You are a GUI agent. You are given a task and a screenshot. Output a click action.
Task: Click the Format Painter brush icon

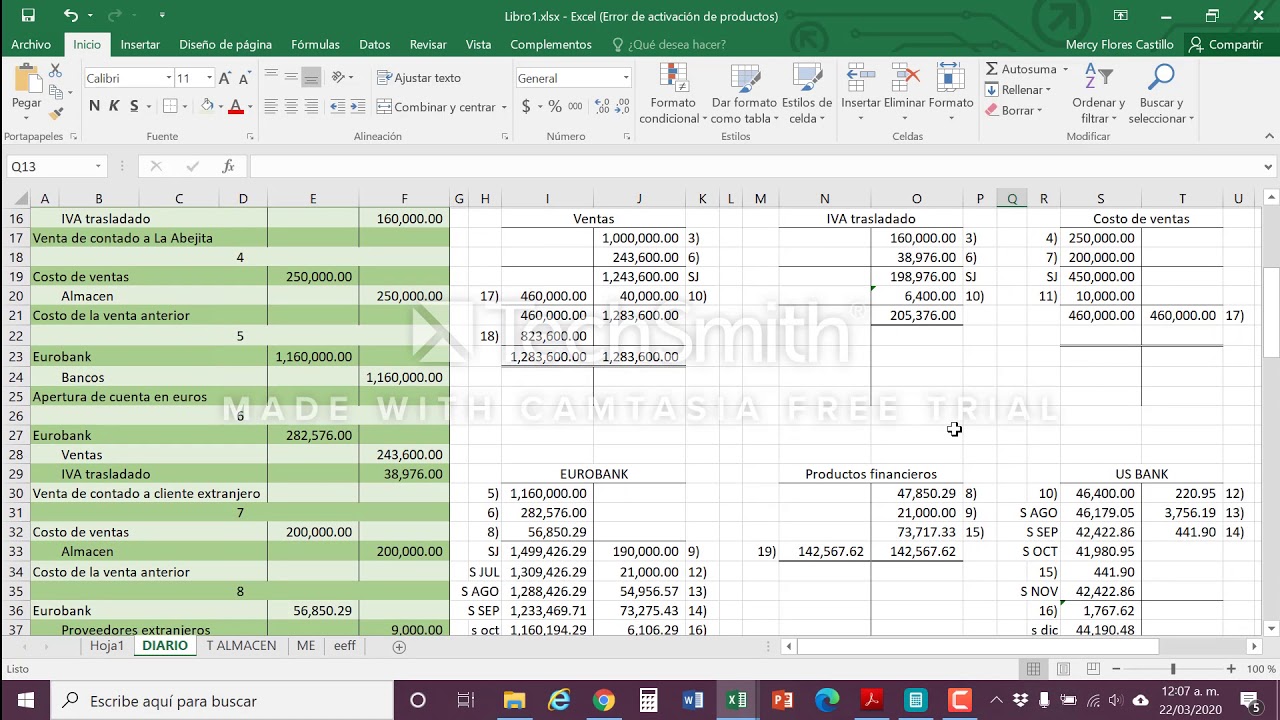[56, 115]
